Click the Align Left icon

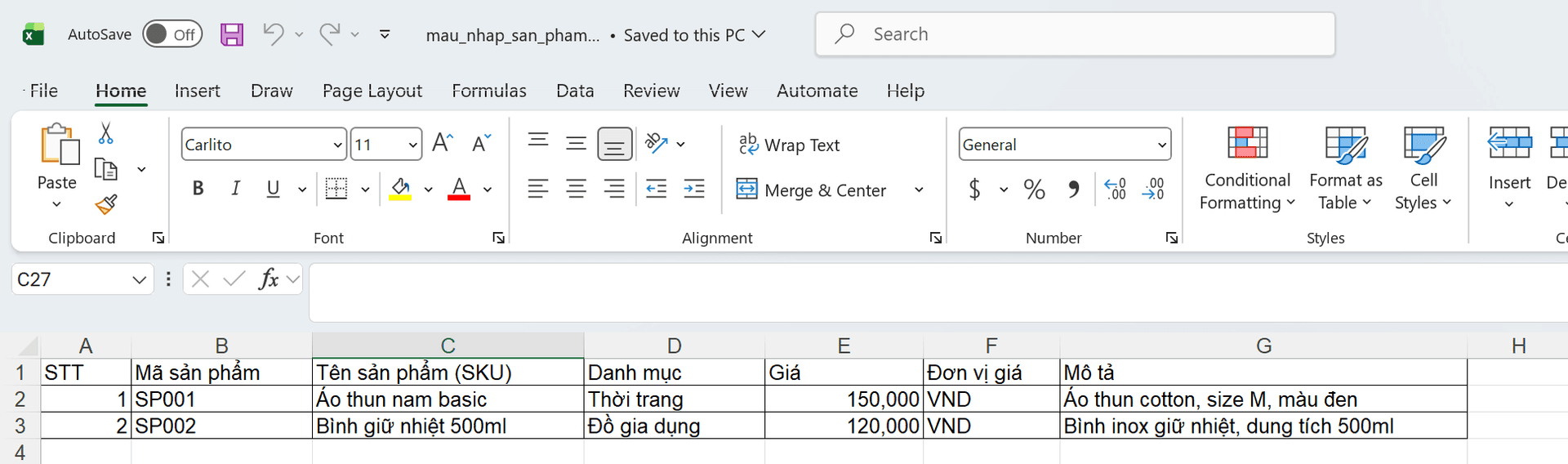tap(538, 189)
